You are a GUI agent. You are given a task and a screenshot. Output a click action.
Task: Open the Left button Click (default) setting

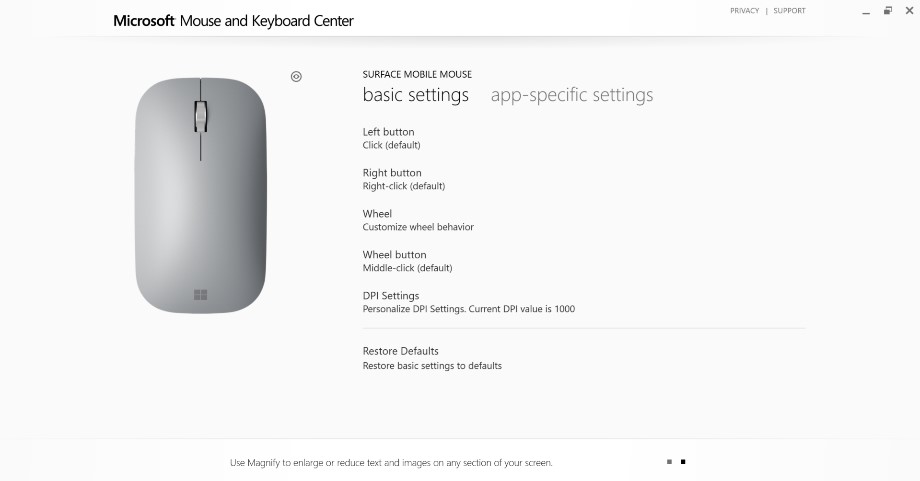pyautogui.click(x=391, y=138)
